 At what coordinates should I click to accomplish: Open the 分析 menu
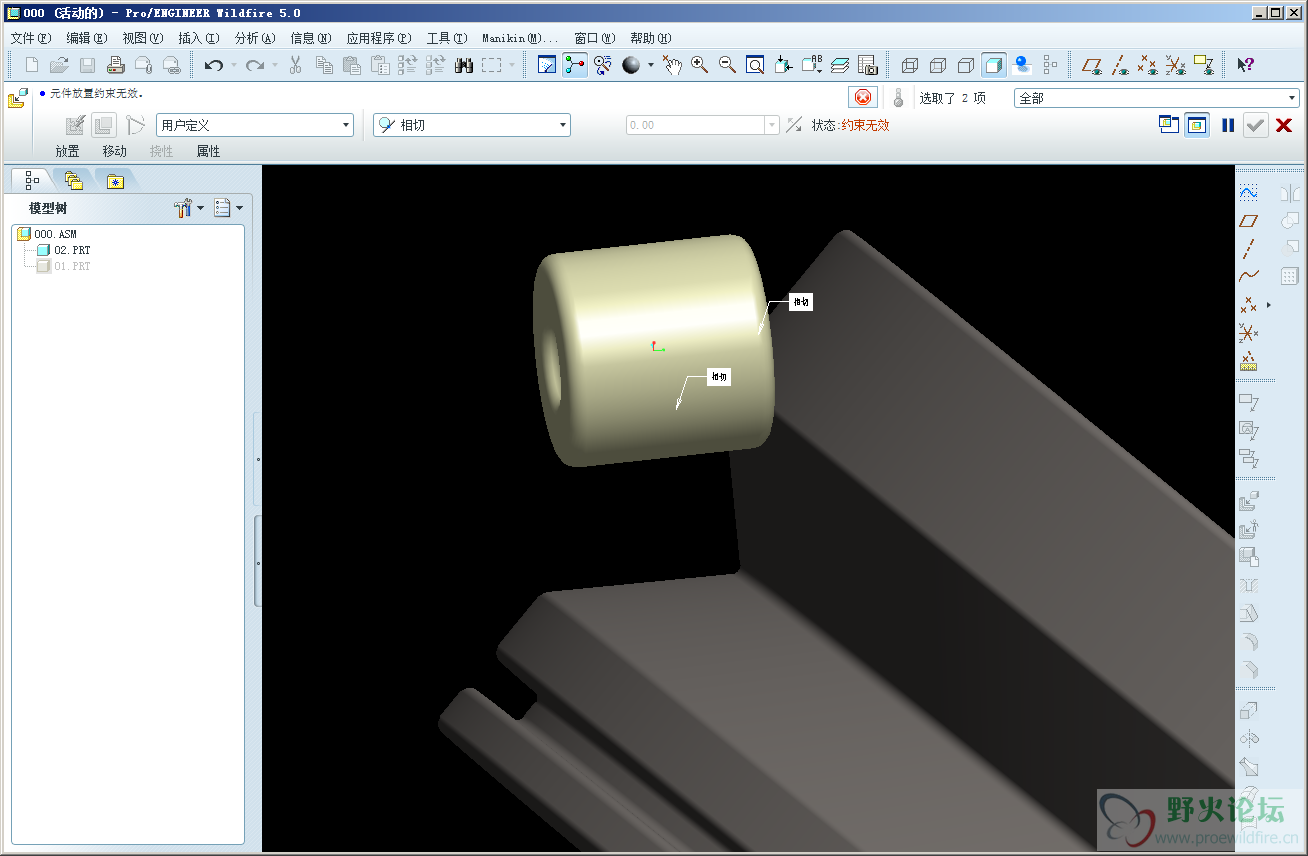pos(254,38)
